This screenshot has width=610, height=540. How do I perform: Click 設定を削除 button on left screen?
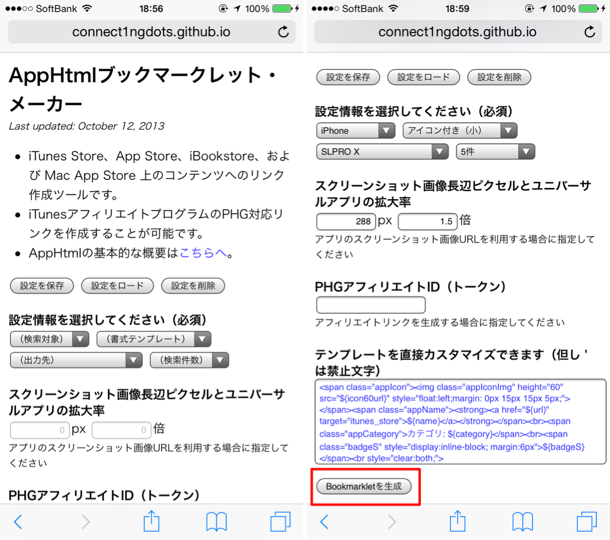[x=193, y=286]
